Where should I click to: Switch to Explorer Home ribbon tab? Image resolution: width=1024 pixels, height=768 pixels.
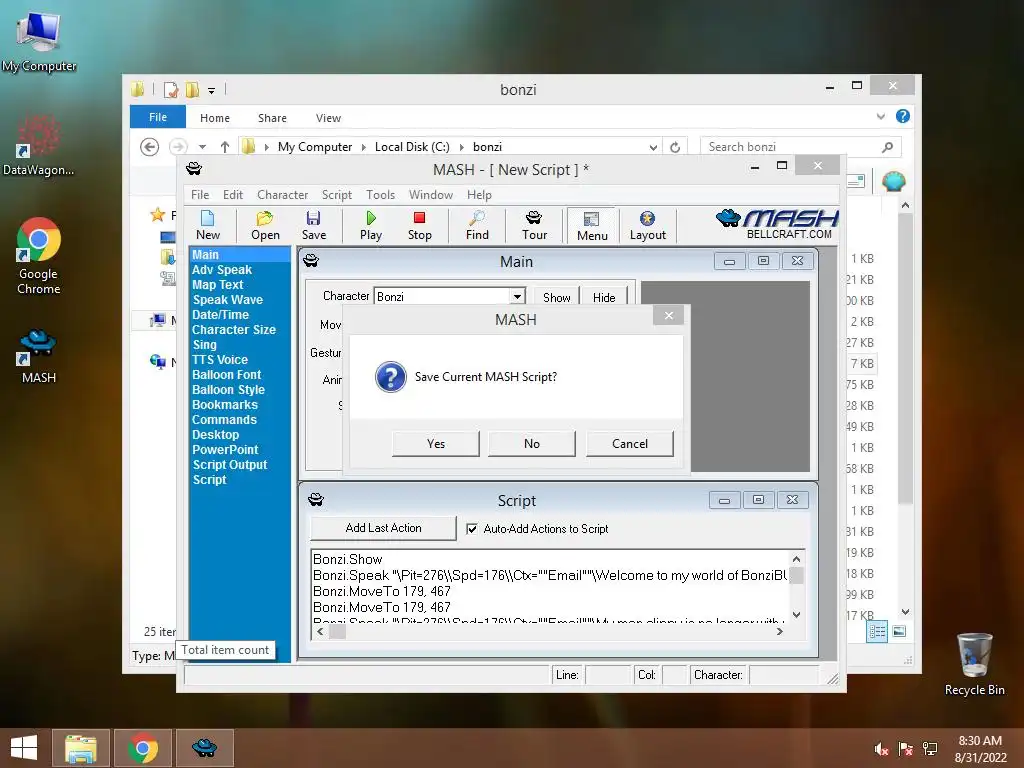tap(215, 118)
